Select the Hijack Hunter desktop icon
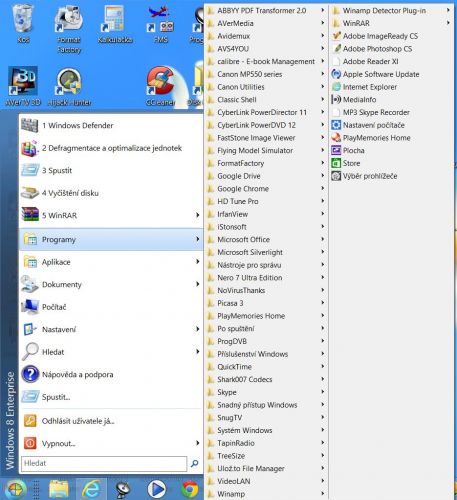The image size is (457, 500). 69,86
